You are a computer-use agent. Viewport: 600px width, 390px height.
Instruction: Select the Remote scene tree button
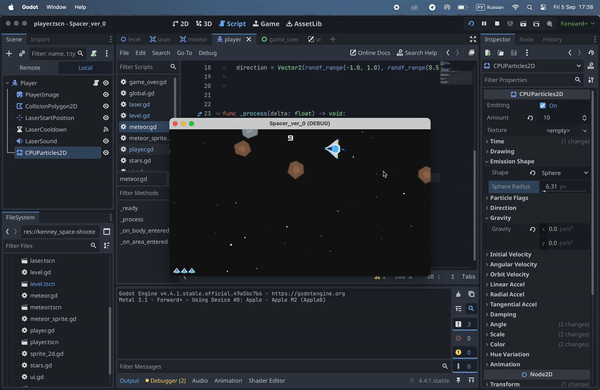click(30, 68)
